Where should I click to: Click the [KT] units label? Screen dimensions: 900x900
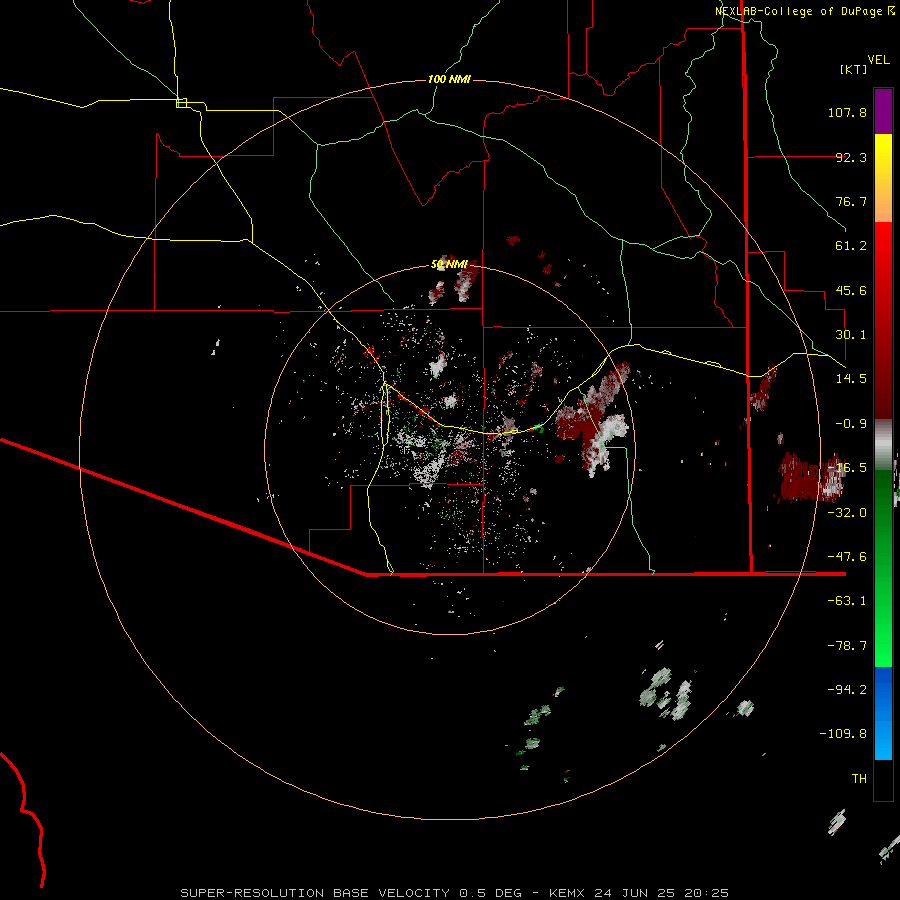click(x=854, y=69)
